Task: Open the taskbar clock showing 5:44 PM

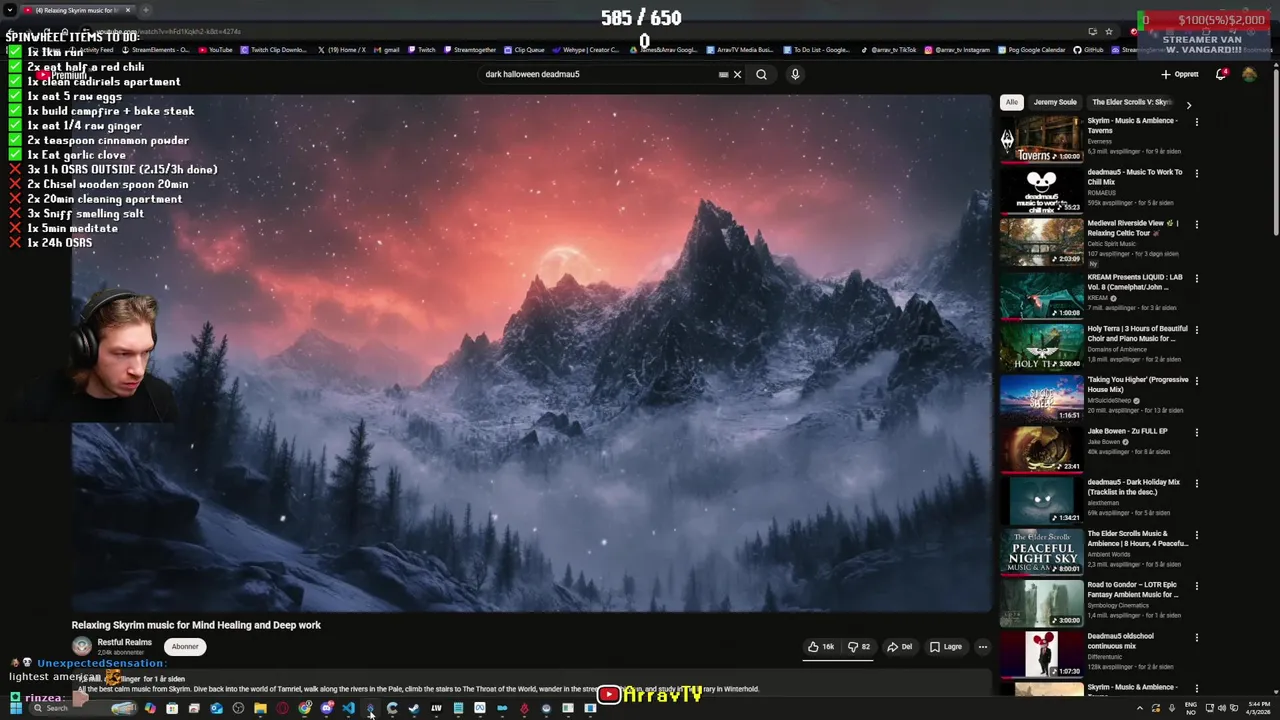Action: click(x=1259, y=708)
